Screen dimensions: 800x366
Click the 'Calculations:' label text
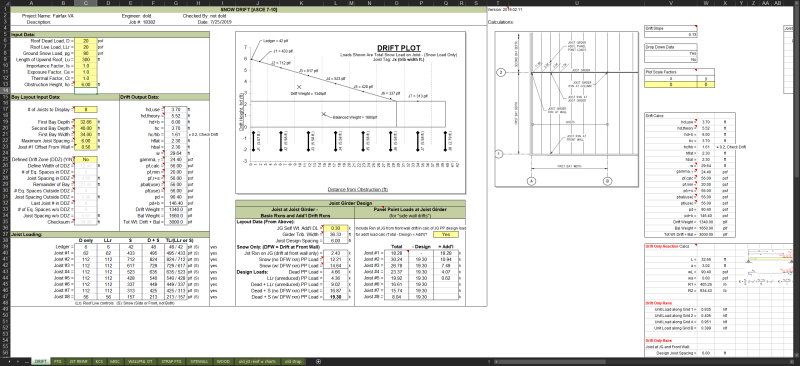(x=500, y=22)
